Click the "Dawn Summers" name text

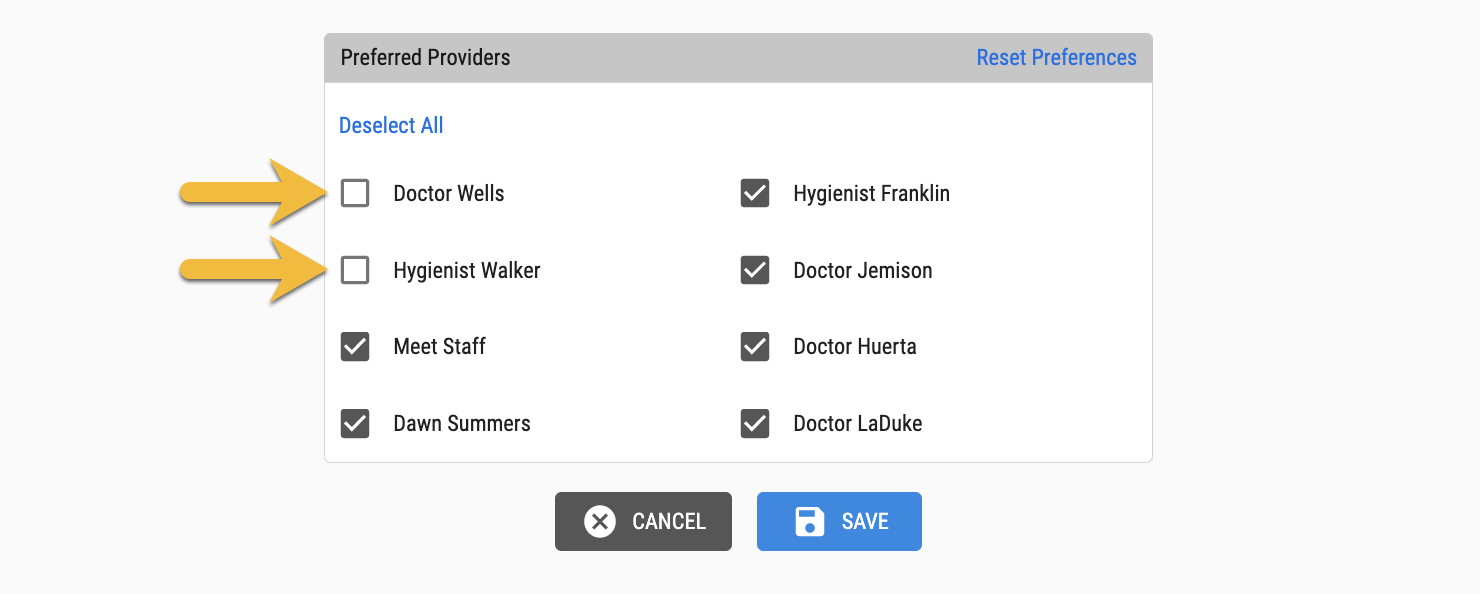tap(462, 423)
